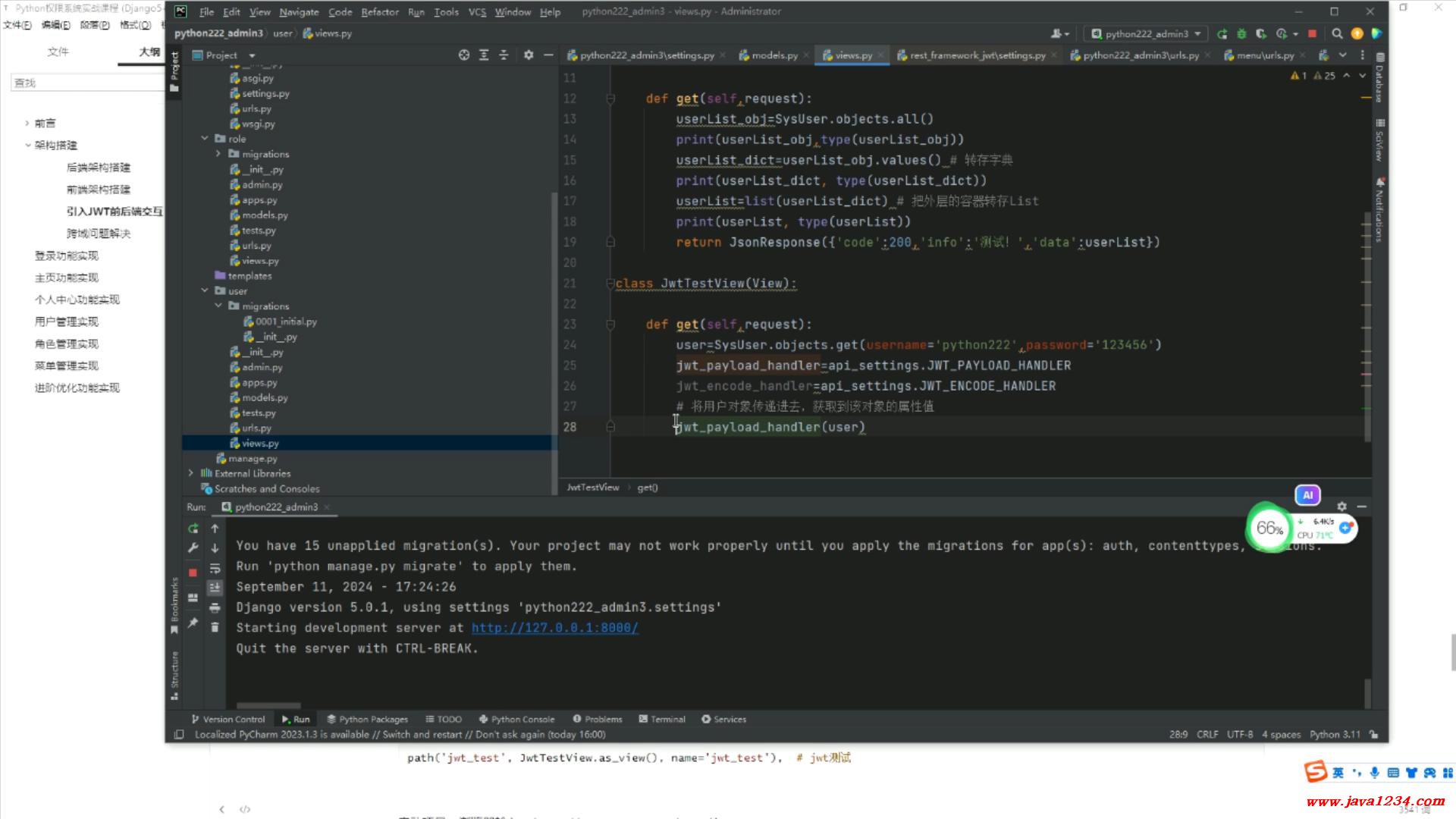Hide the Project panel with minus icon

(548, 55)
